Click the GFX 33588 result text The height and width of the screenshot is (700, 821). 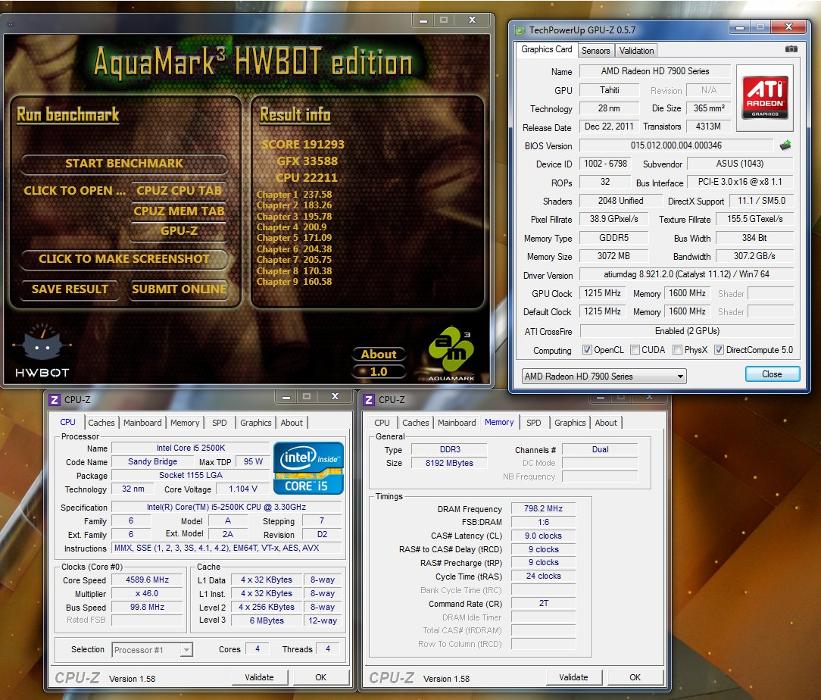click(307, 161)
